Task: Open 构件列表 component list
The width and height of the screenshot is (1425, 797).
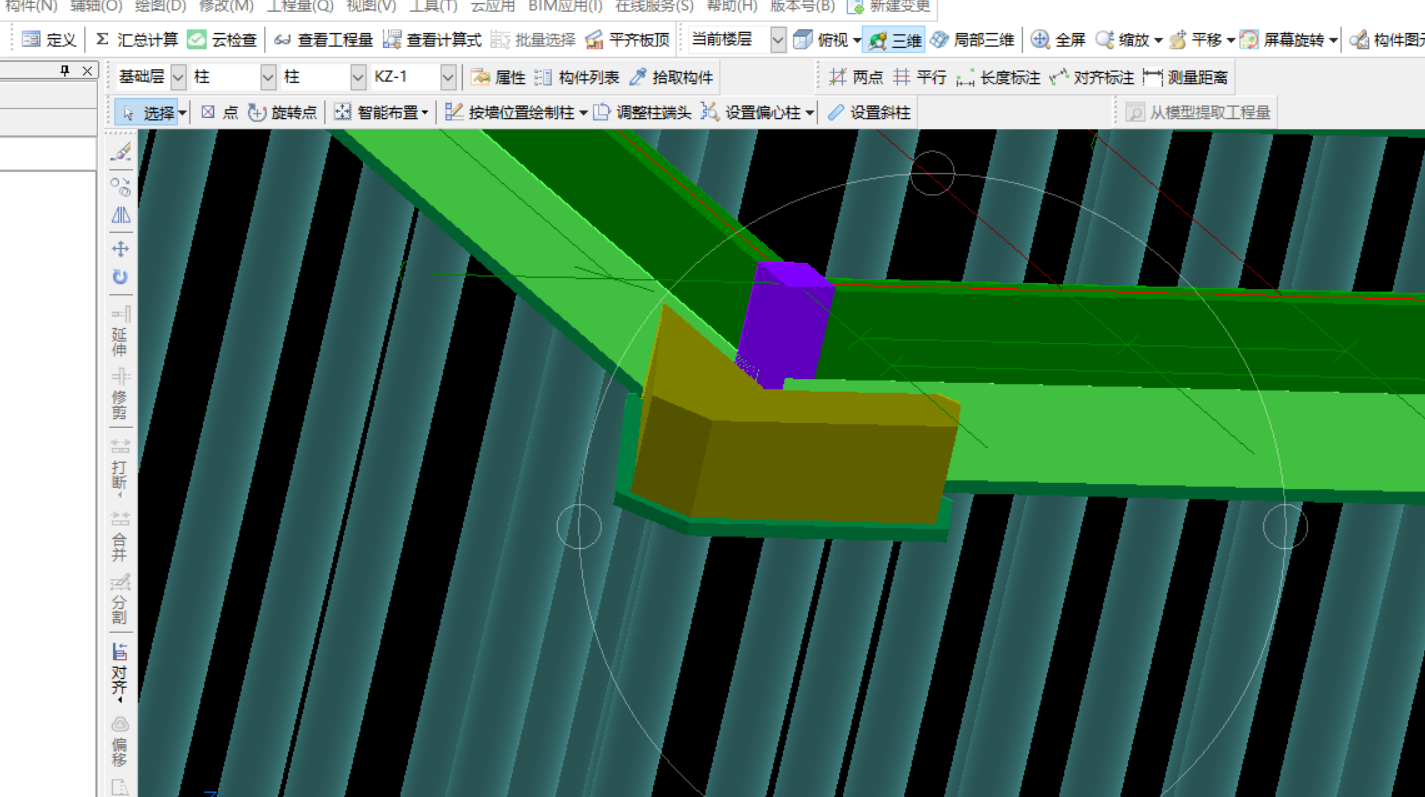Action: [576, 77]
